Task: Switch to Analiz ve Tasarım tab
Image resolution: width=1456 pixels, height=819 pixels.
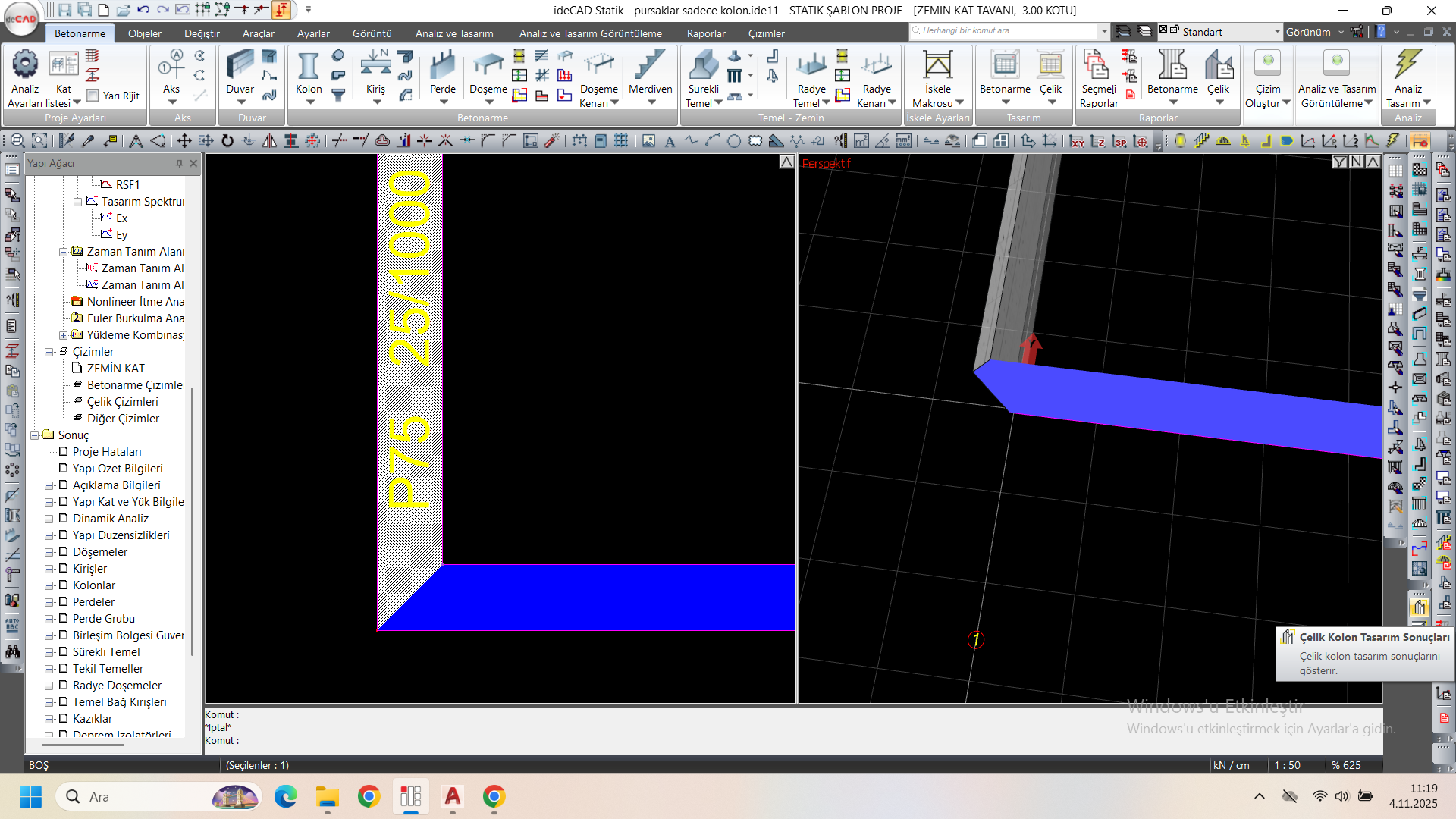Action: pyautogui.click(x=454, y=33)
